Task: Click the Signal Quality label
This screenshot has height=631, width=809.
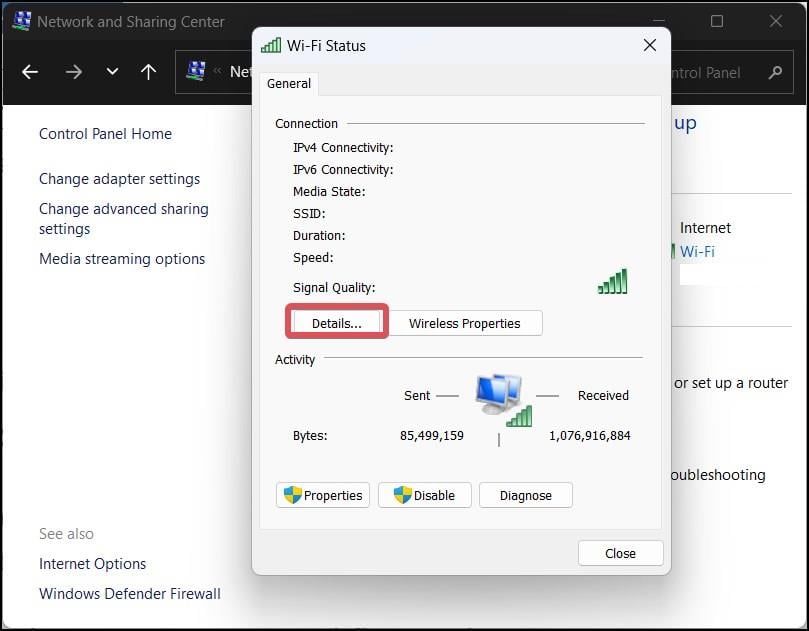Action: 334,287
